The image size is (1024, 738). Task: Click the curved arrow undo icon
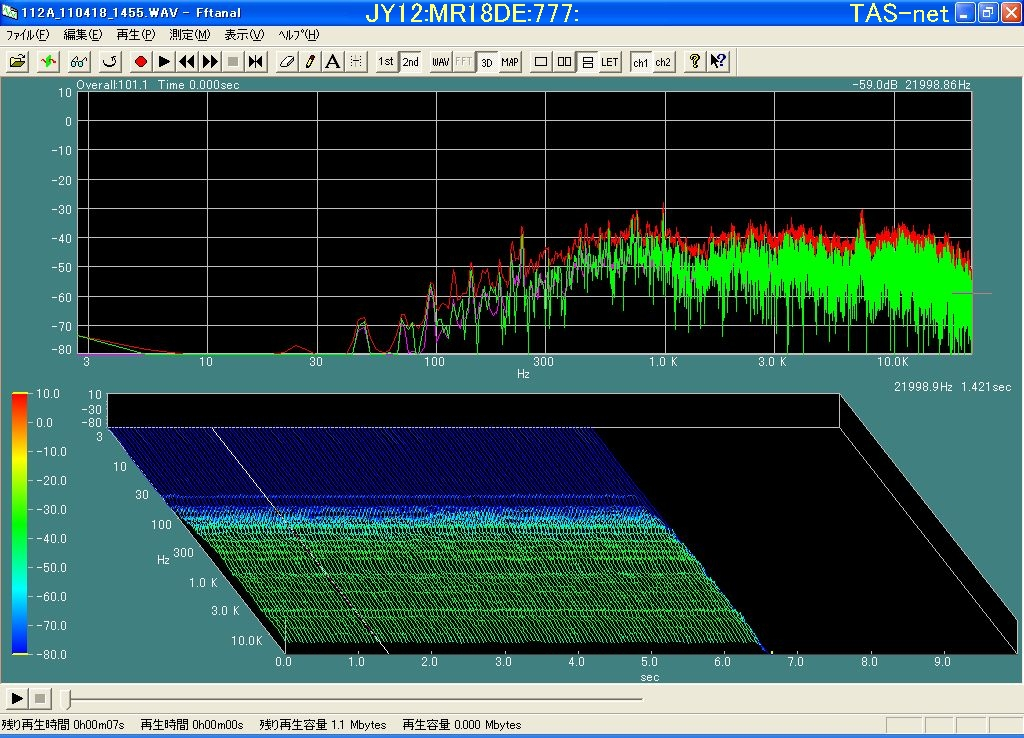(x=110, y=61)
